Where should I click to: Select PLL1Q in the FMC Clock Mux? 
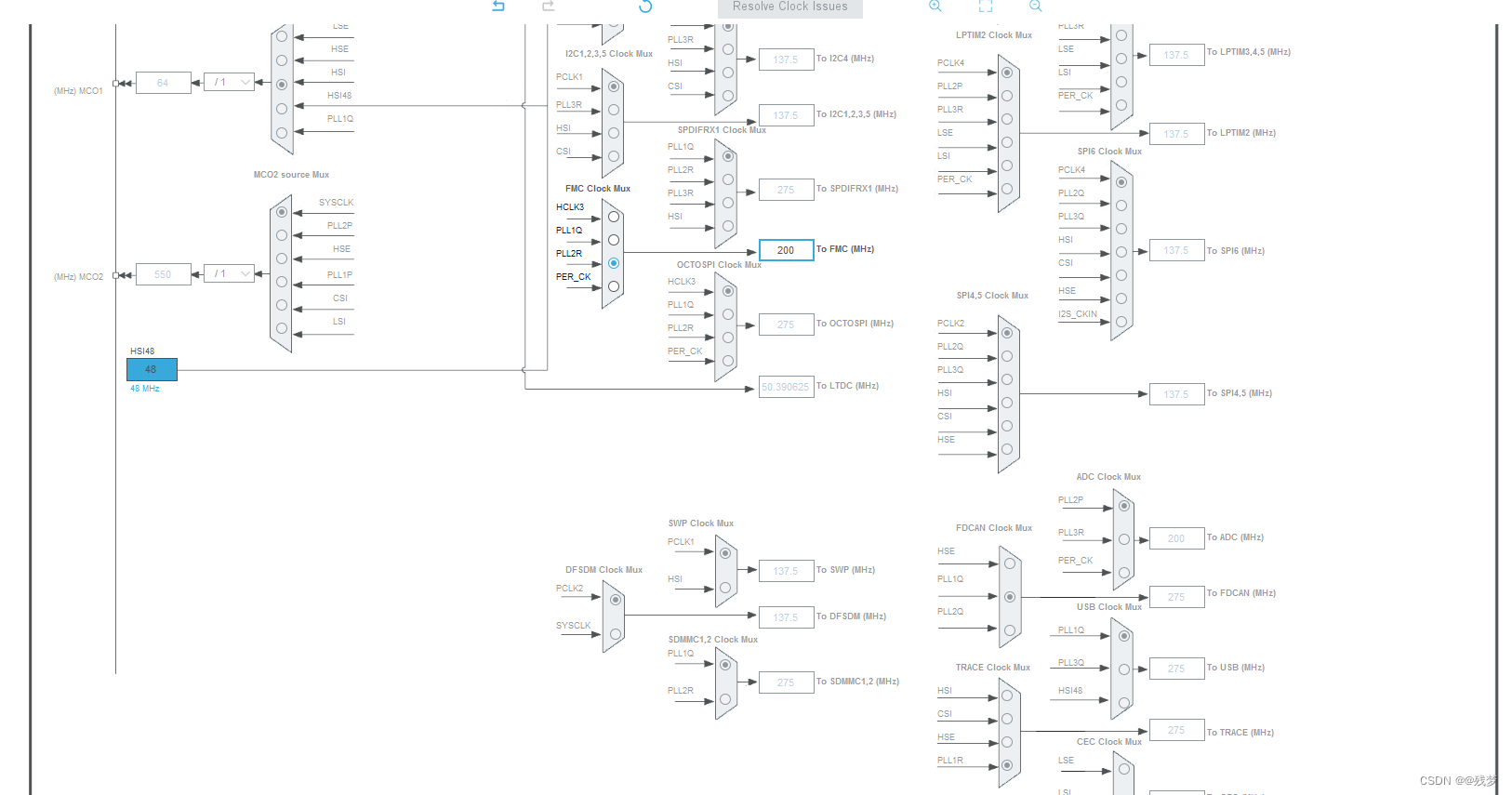614,240
